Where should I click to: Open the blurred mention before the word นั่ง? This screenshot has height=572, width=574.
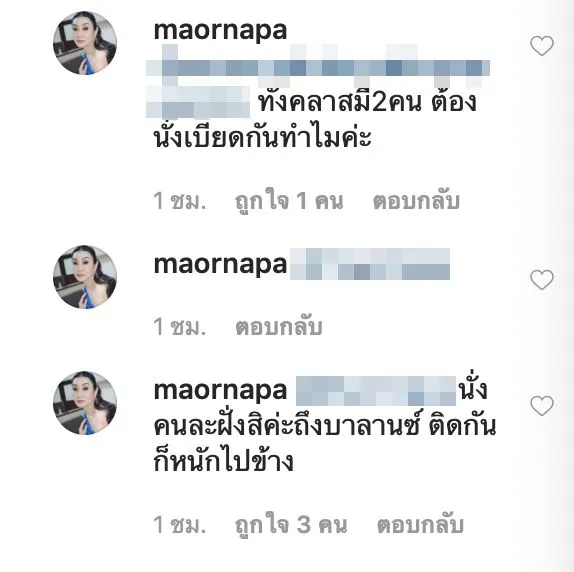coord(376,391)
